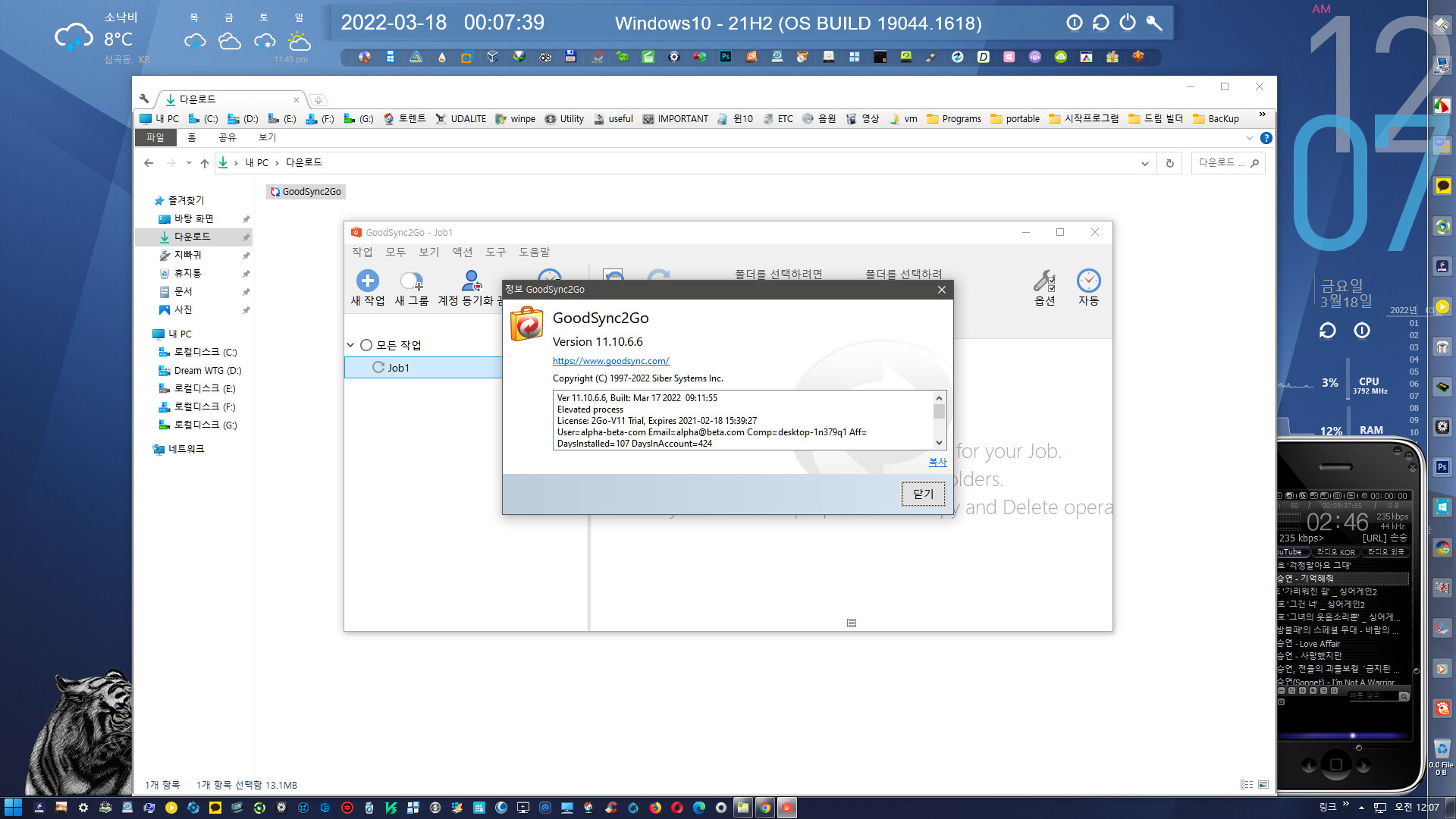This screenshot has height=819, width=1456.
Task: Open the 액션 menu in GoodSync2Go
Action: [462, 252]
